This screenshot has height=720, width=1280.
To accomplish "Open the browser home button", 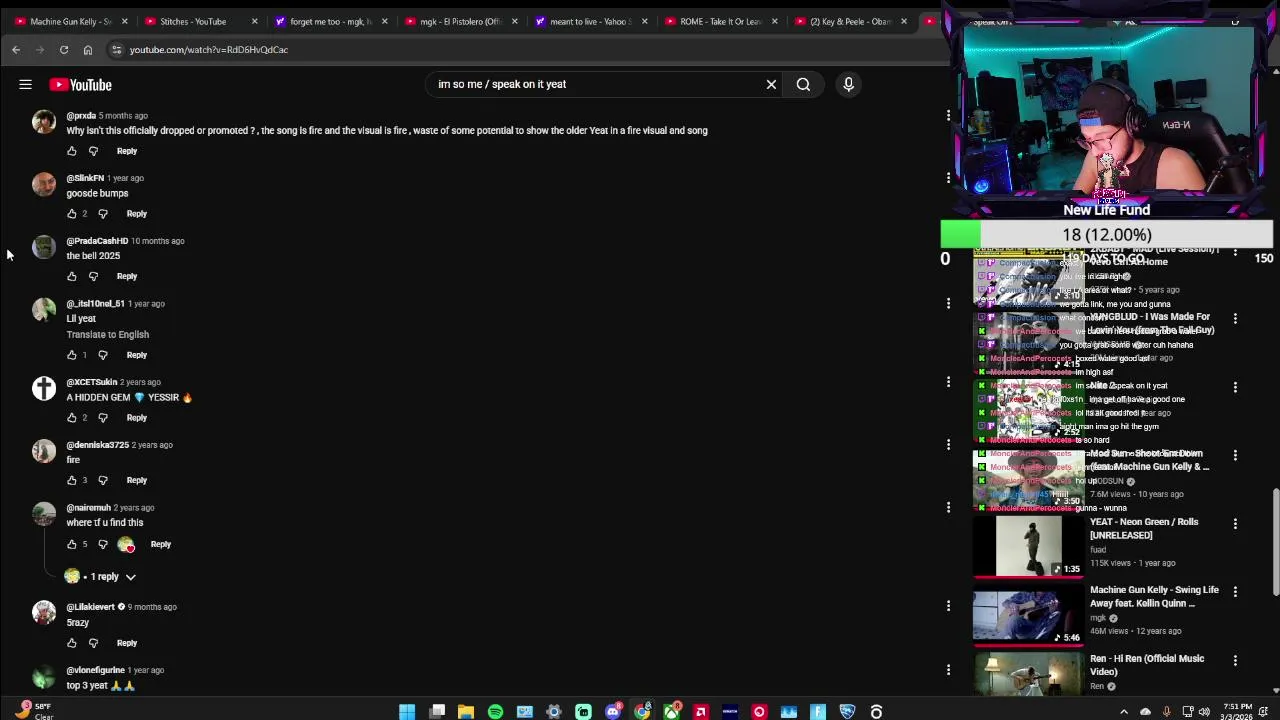I will pos(88,49).
